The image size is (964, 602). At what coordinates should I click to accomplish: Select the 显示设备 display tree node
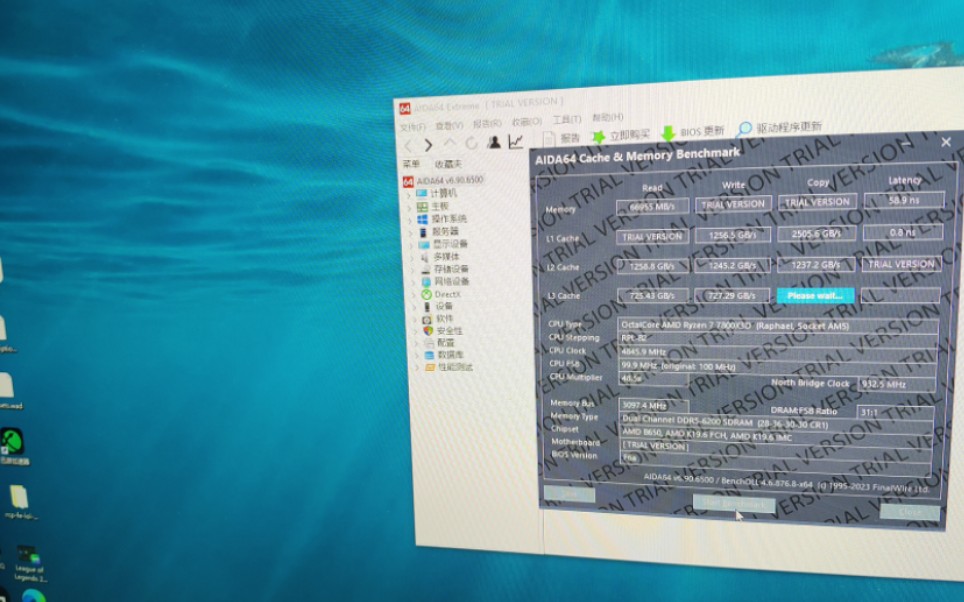pos(443,244)
